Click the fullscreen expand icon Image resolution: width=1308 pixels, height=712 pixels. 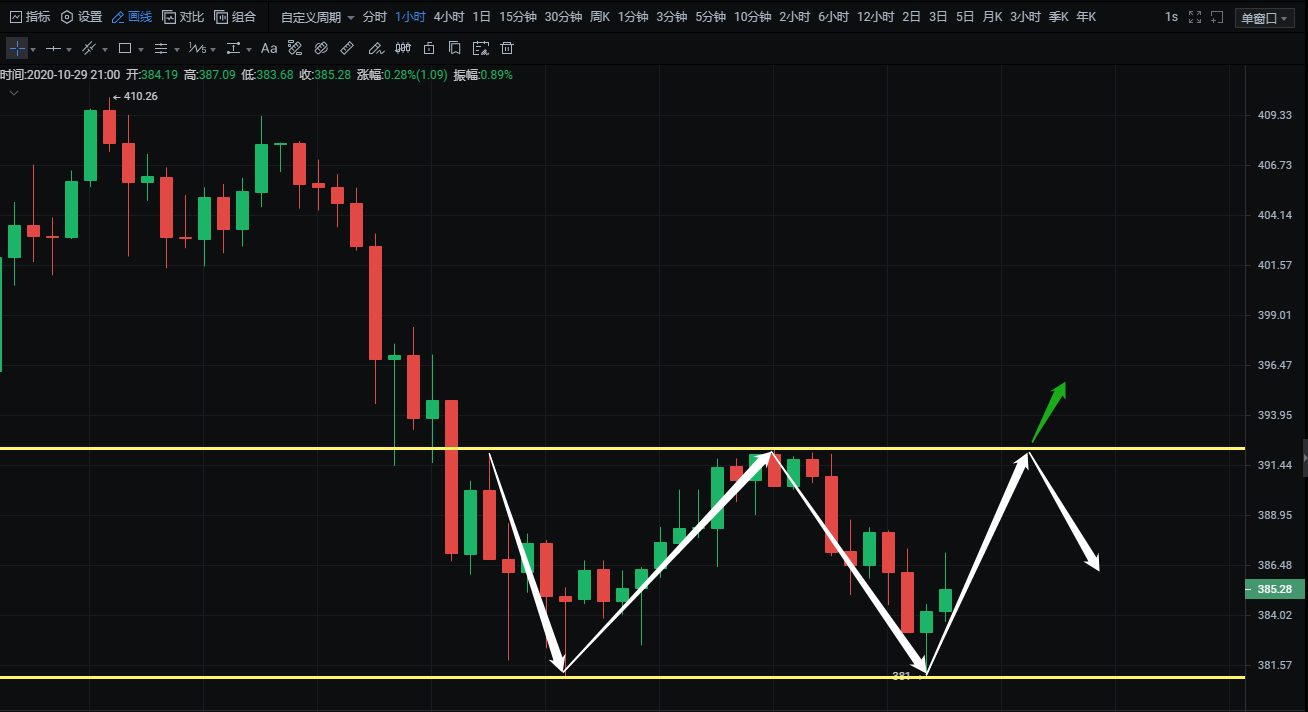[x=1194, y=17]
